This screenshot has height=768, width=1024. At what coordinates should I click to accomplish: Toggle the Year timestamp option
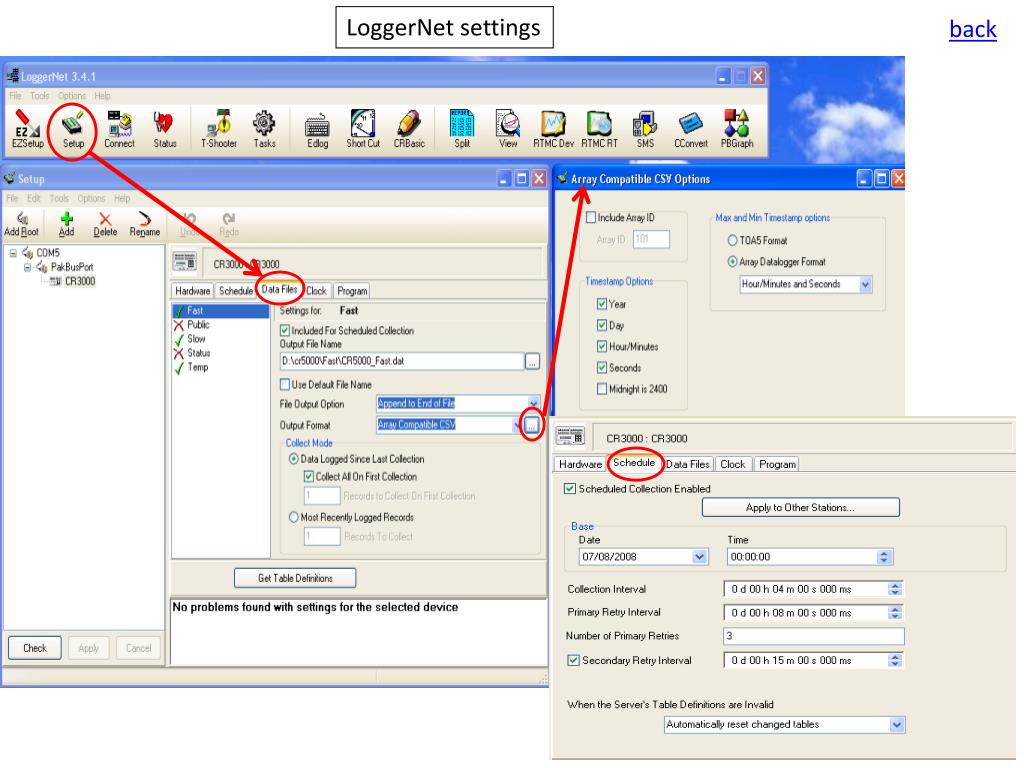coord(602,304)
